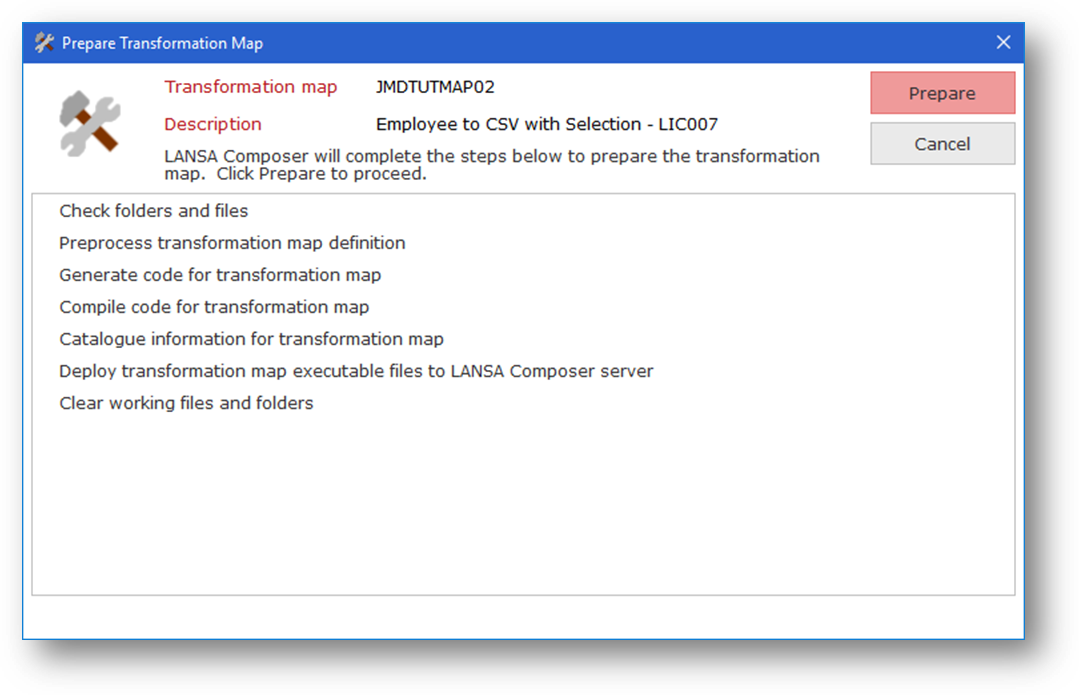Select 'Deploy transformation map executable files' step
Image resolution: width=1079 pixels, height=695 pixels.
pyautogui.click(x=356, y=371)
